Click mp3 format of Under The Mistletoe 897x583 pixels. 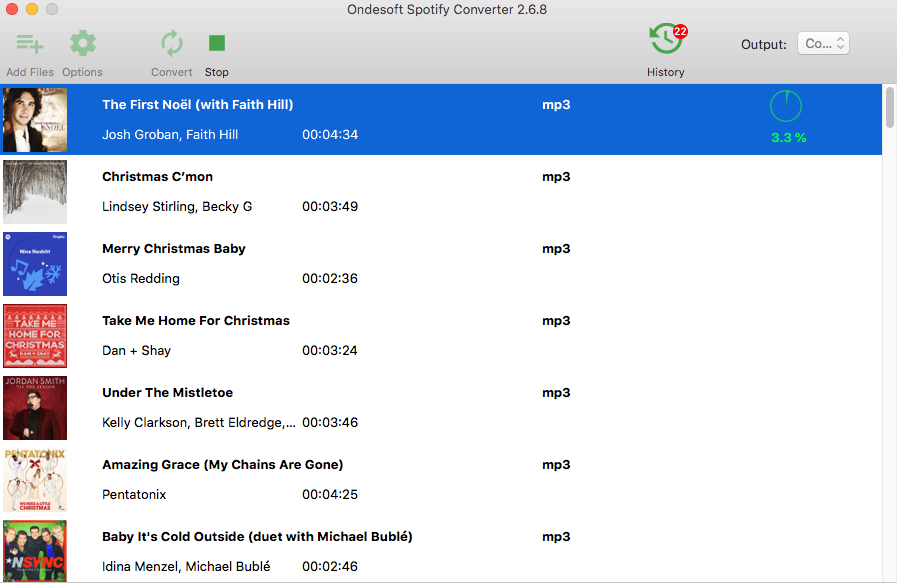[556, 393]
